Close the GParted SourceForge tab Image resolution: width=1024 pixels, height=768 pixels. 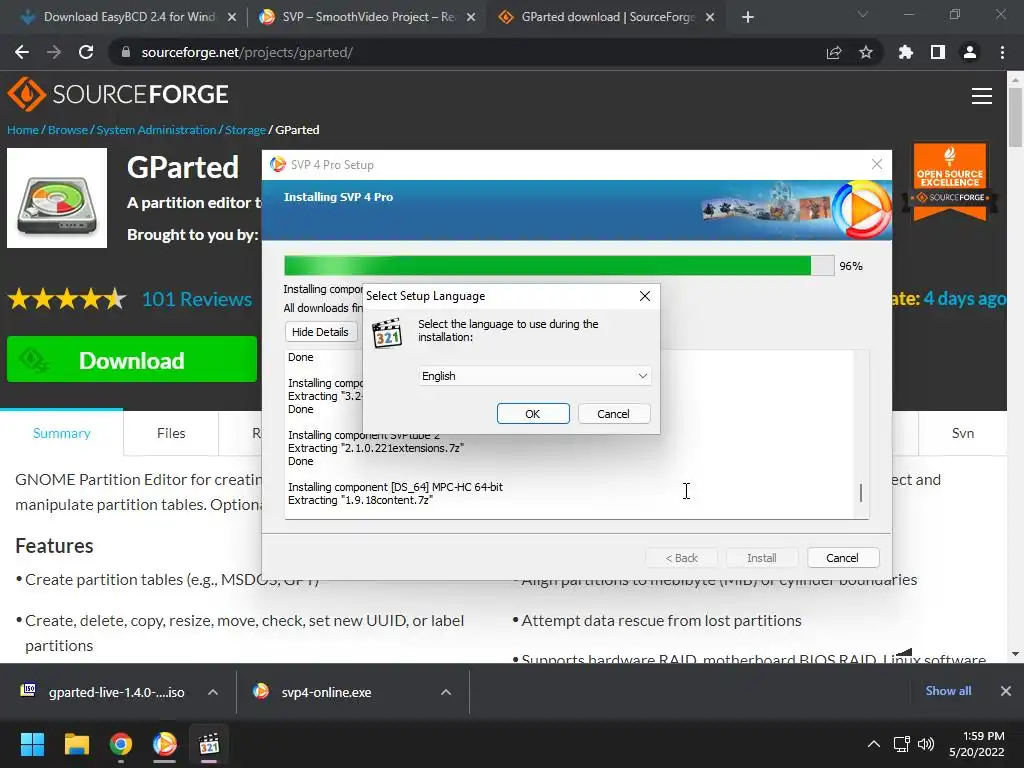710,18
